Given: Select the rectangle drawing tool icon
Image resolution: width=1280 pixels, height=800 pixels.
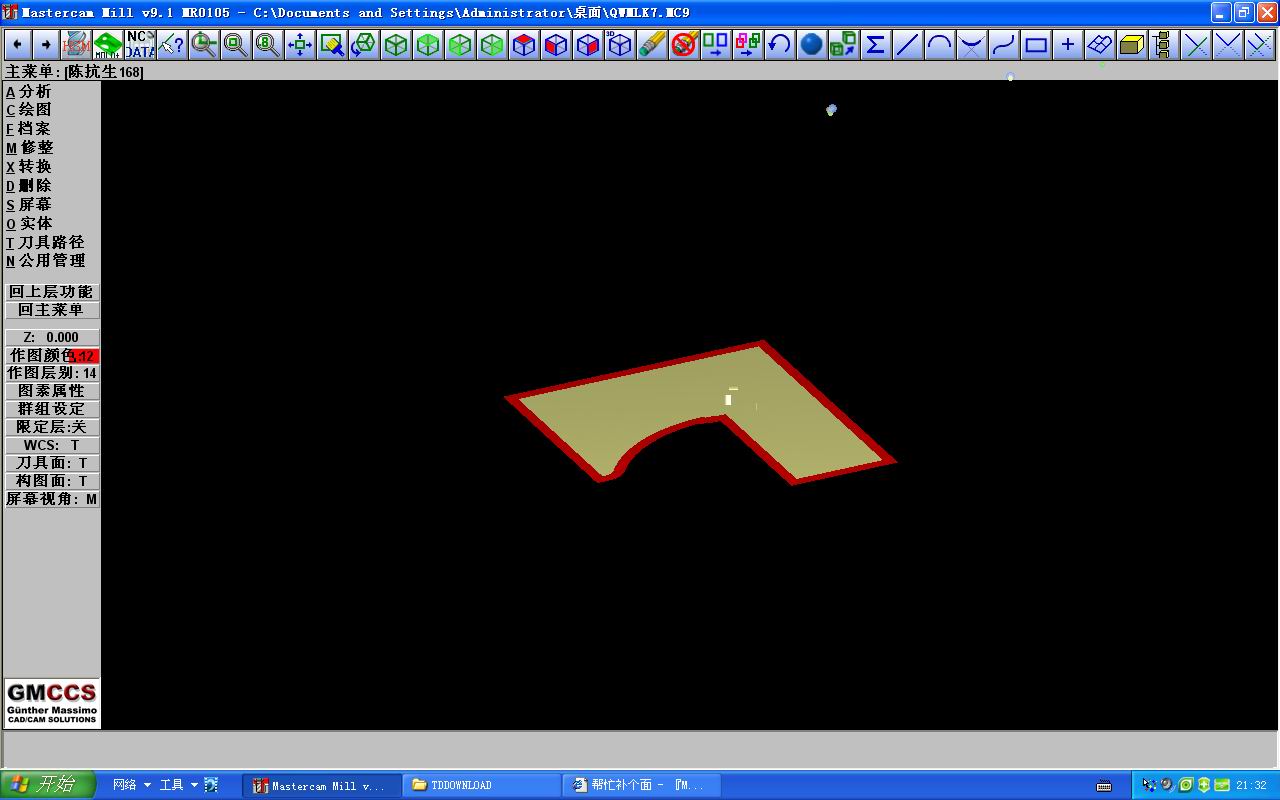Looking at the screenshot, I should (1036, 45).
